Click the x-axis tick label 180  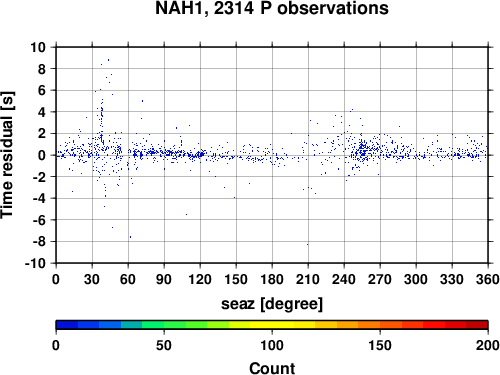[272, 279]
